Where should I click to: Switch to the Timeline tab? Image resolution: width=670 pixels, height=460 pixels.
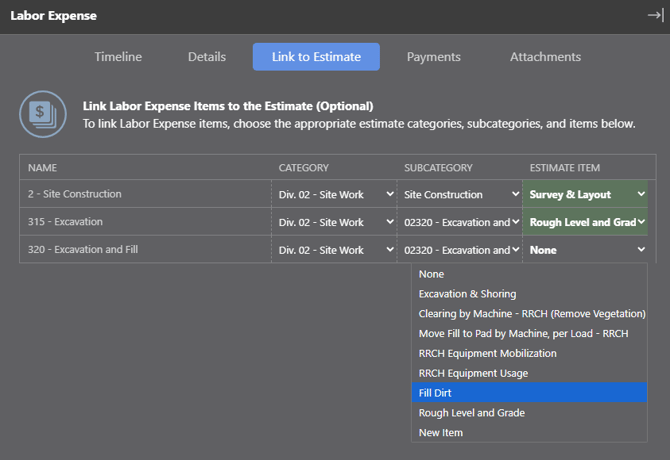[x=118, y=57]
